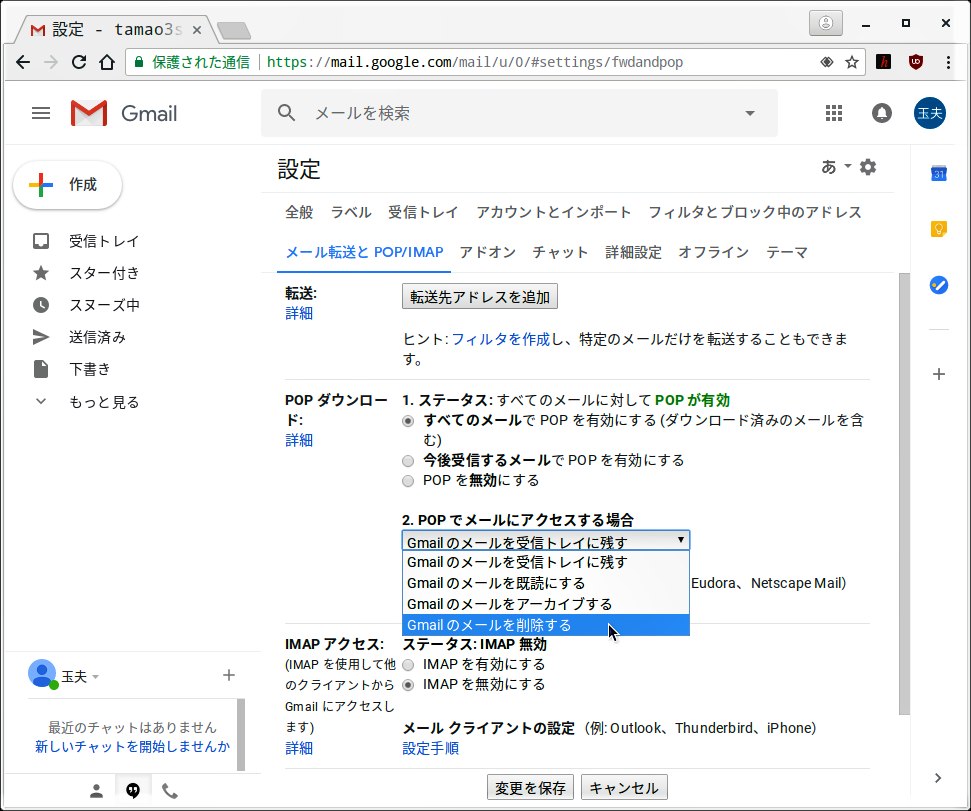
Task: Choose Gmail のメールを削除する option
Action: [546, 625]
